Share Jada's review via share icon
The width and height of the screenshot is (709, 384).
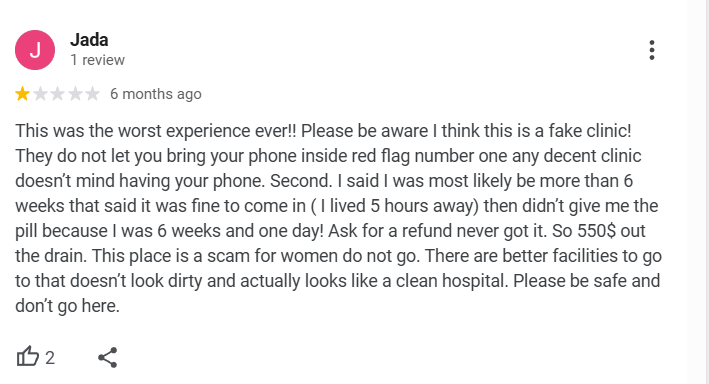click(x=108, y=357)
